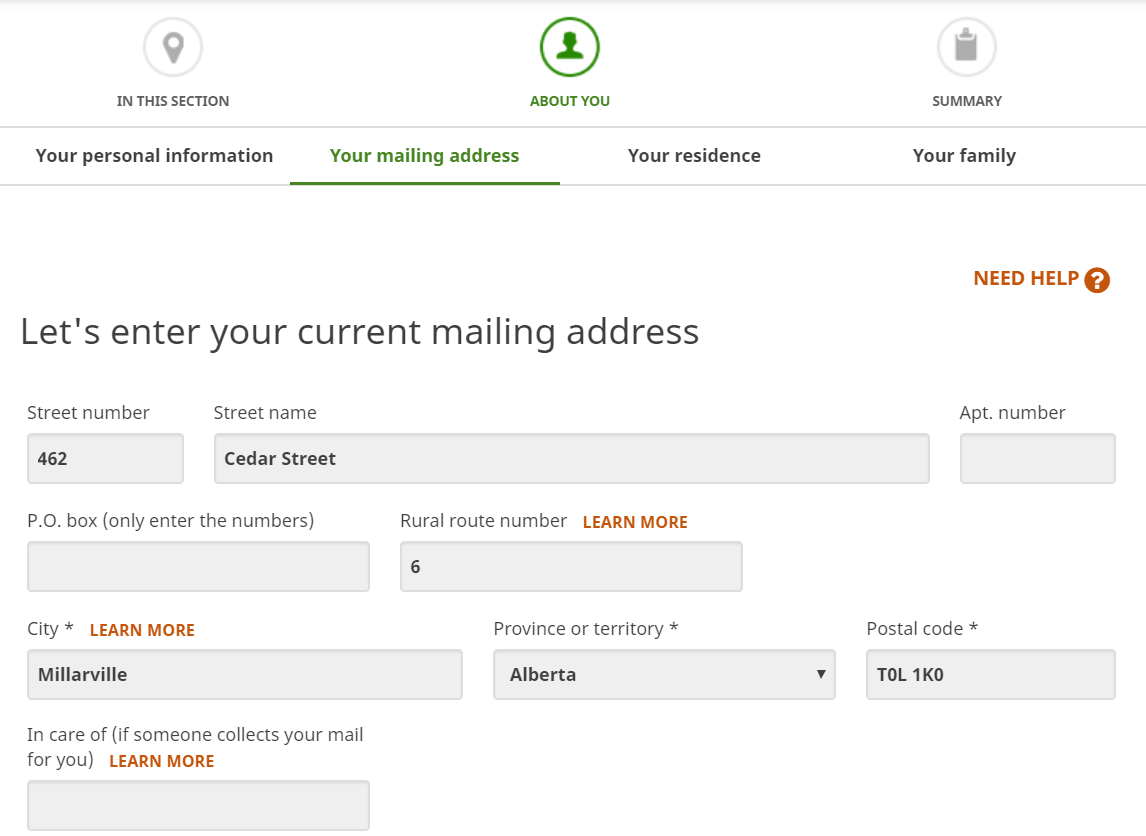1146x836 pixels.
Task: Go to the Your residence tab
Action: (x=694, y=156)
